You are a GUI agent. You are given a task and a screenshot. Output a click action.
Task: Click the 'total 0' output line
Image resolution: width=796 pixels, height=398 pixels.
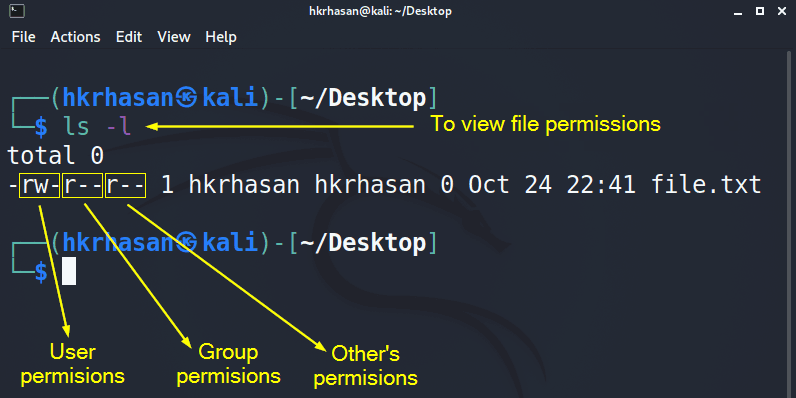56,155
